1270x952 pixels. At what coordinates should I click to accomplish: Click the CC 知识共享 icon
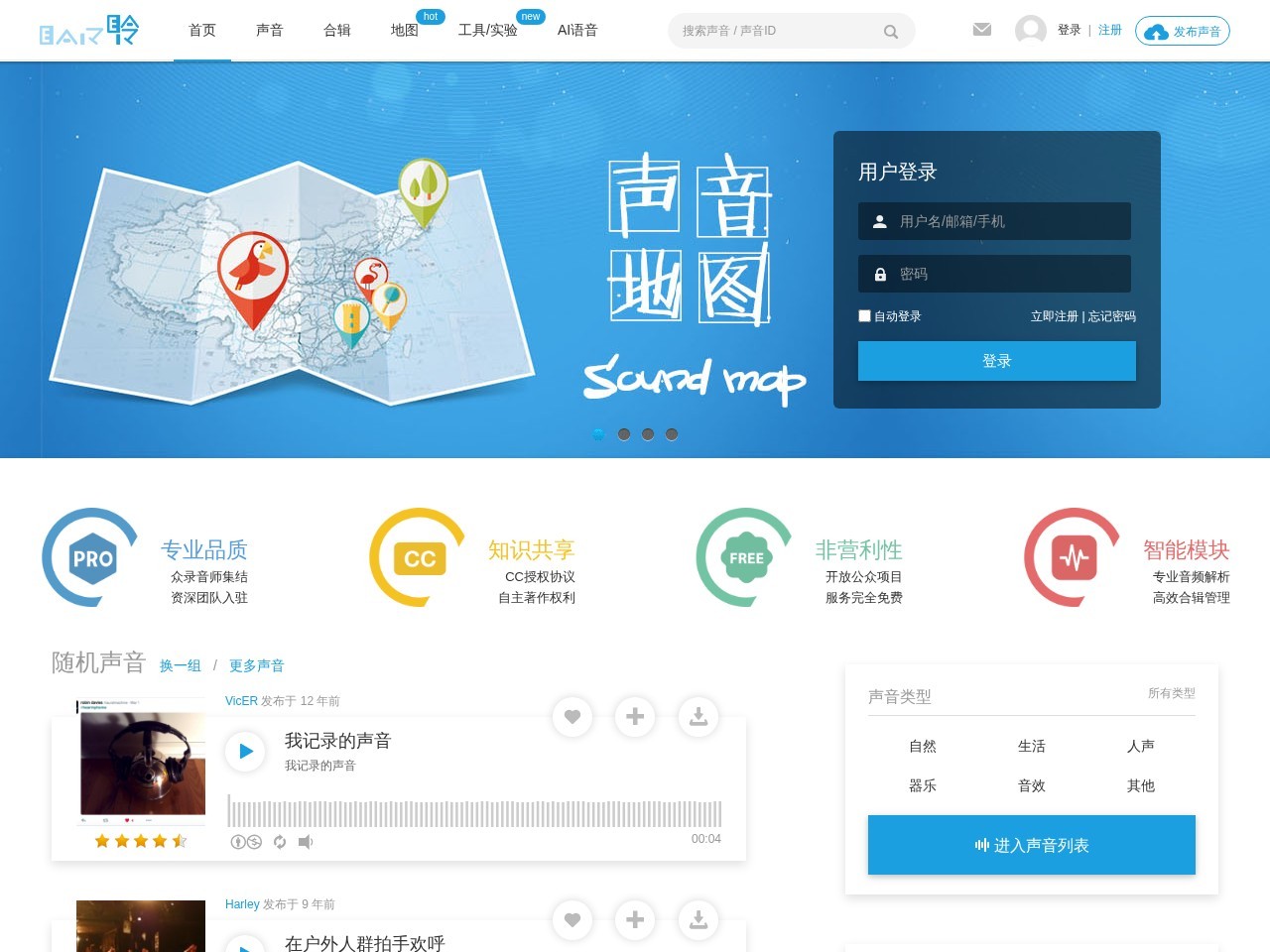419,557
